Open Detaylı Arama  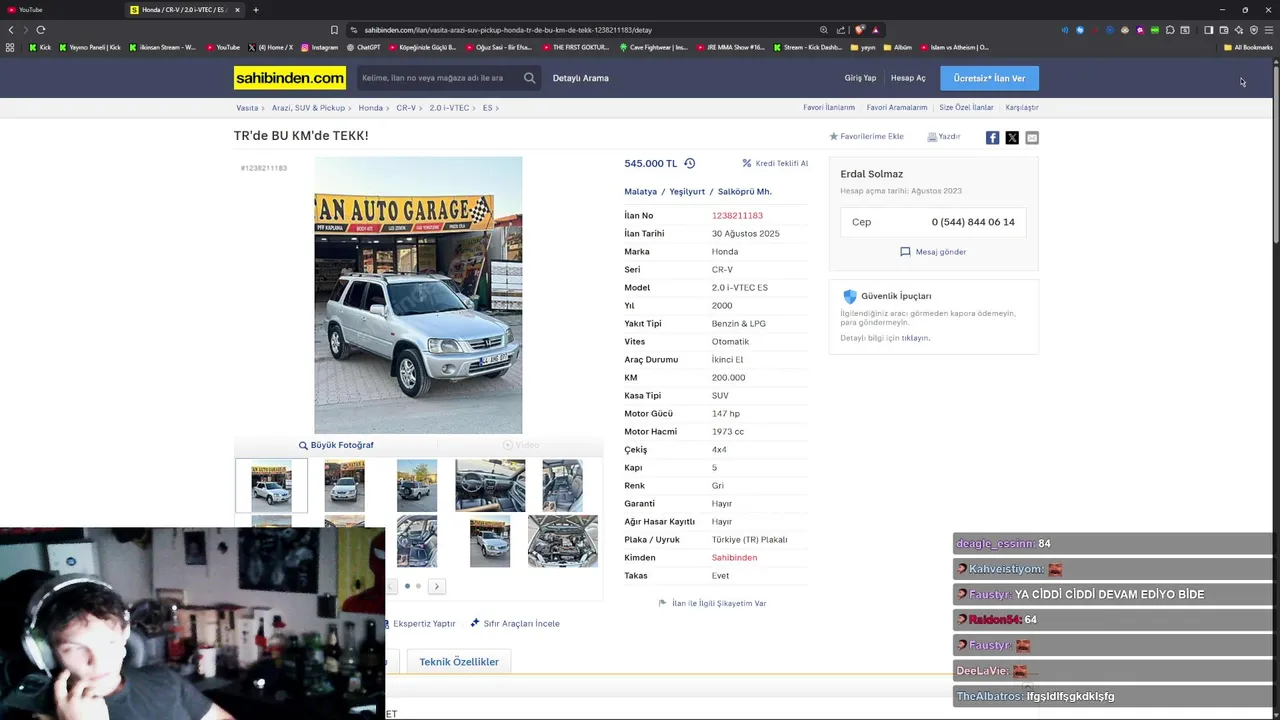[x=580, y=78]
